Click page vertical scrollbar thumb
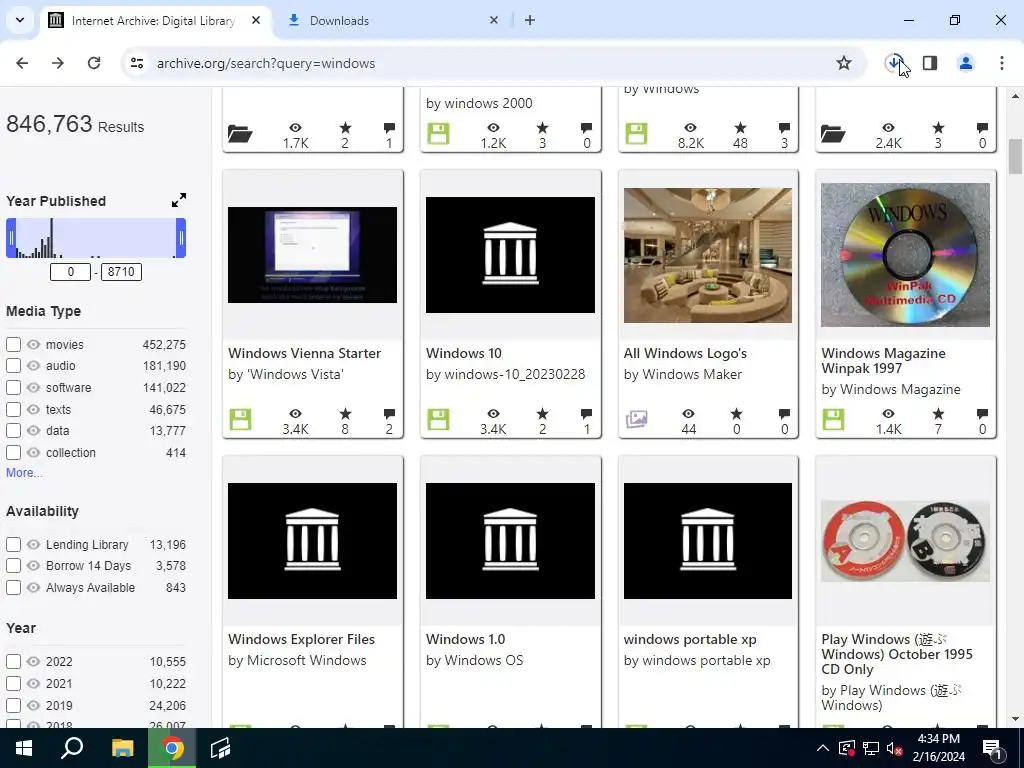This screenshot has height=768, width=1024. tap(1015, 157)
